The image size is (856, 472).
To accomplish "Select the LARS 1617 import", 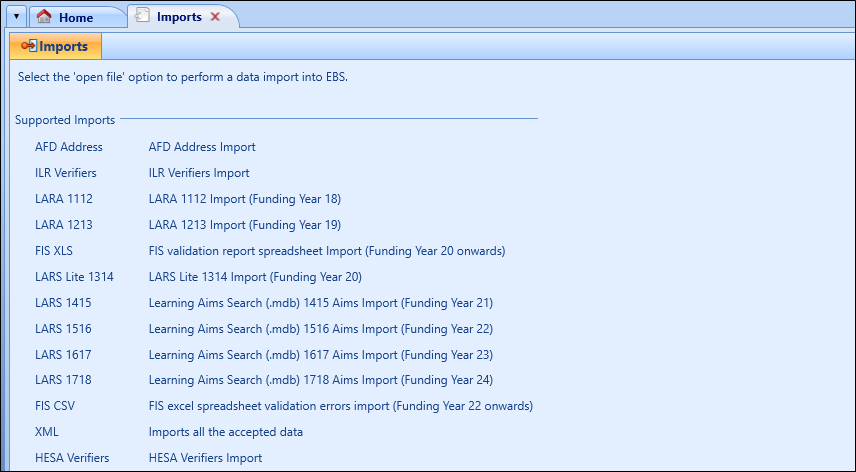I will click(x=63, y=355).
